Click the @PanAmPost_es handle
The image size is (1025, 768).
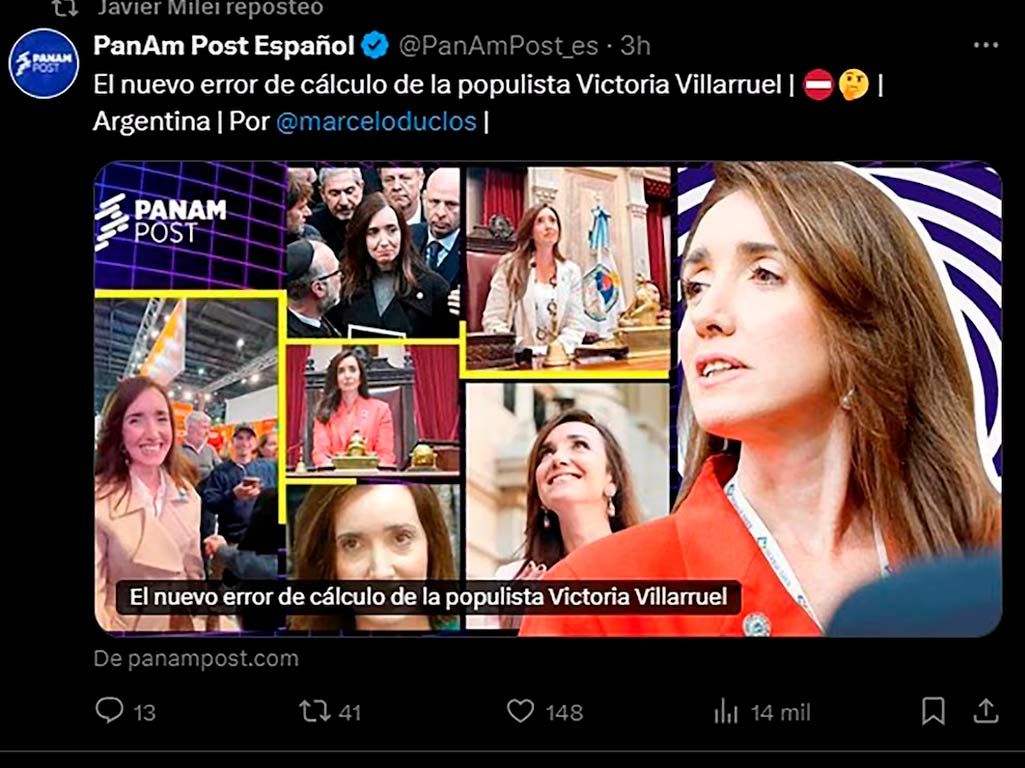[x=498, y=46]
